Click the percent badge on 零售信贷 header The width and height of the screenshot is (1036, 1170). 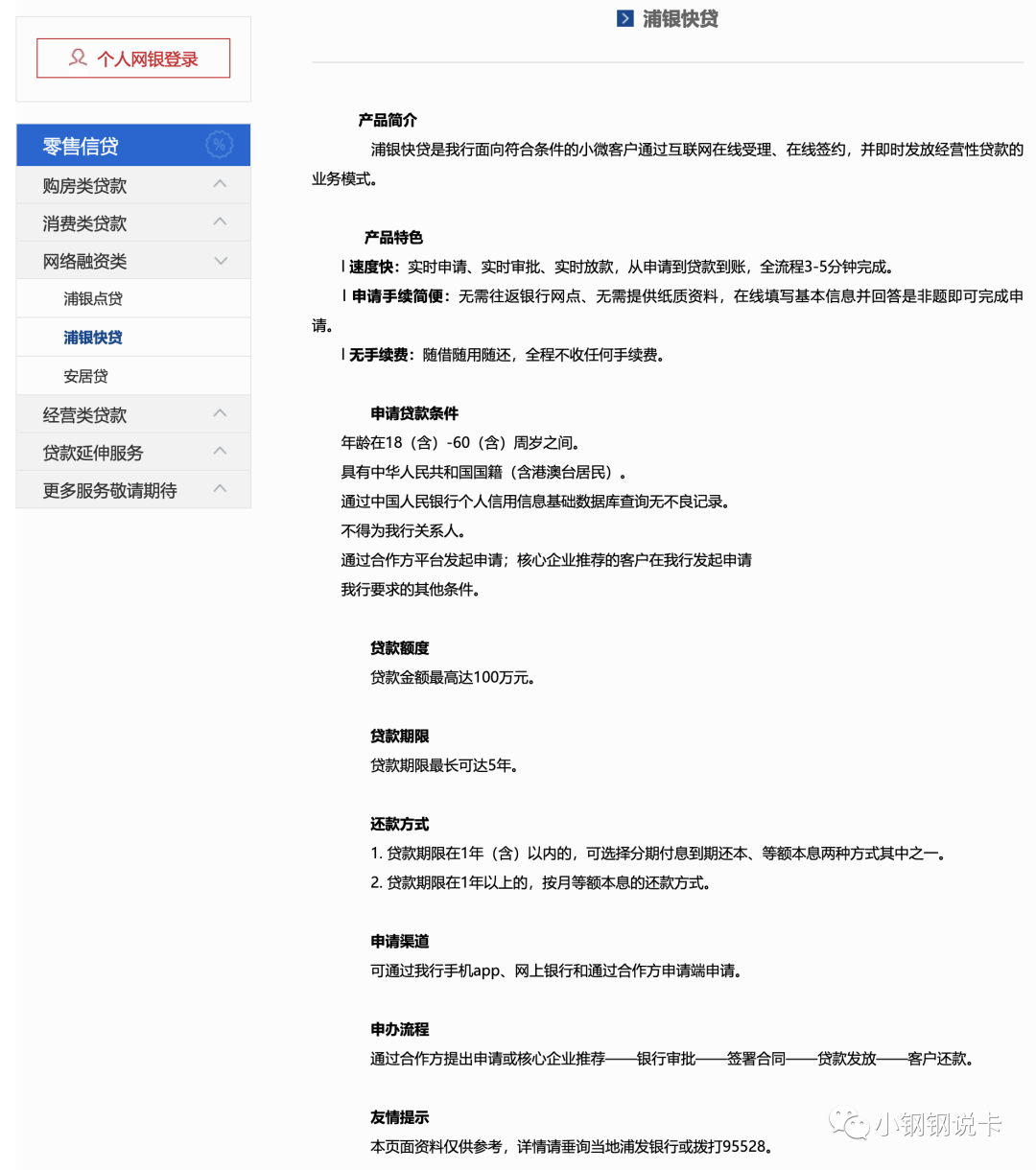(220, 144)
